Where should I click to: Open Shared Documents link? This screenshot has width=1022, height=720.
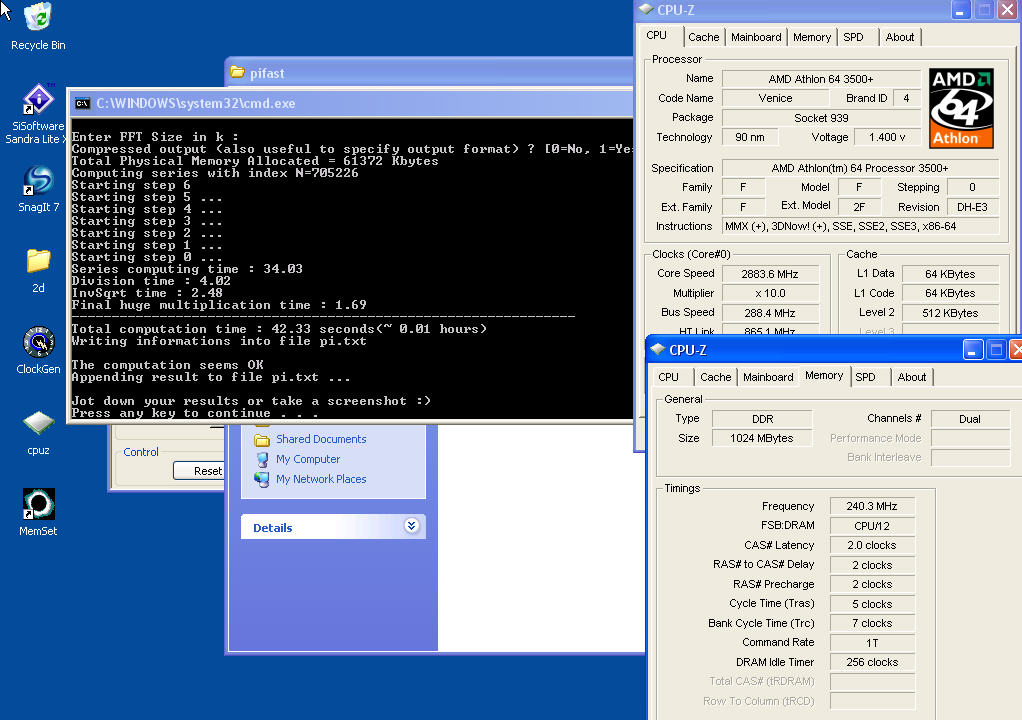pyautogui.click(x=321, y=439)
